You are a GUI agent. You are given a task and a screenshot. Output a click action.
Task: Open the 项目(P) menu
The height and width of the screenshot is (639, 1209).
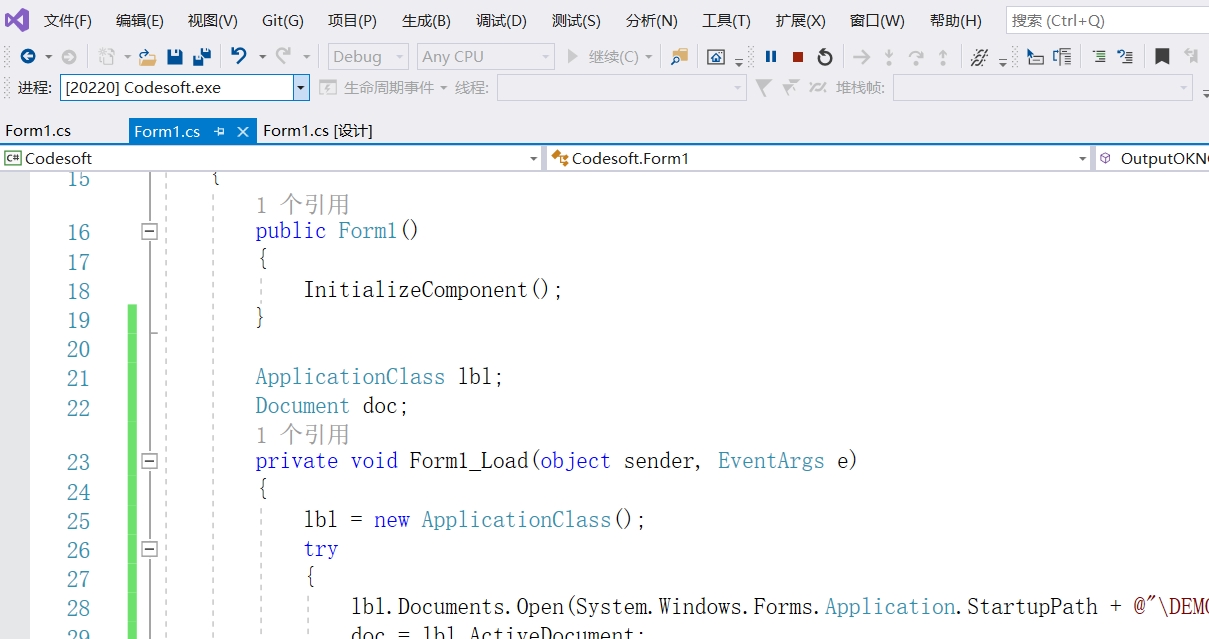352,21
